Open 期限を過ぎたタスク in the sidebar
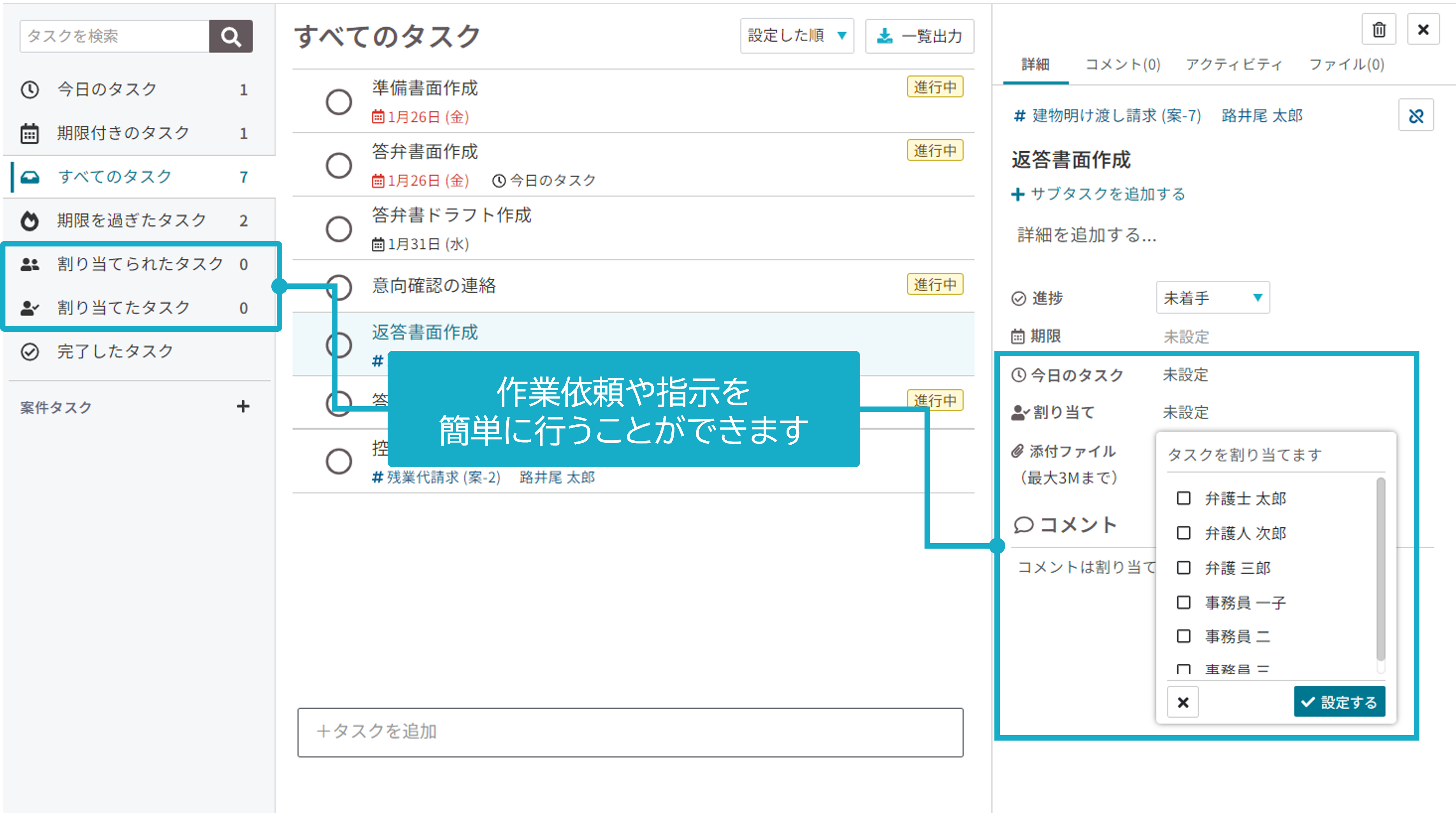Screen dimensions: 1456x813 139,220
